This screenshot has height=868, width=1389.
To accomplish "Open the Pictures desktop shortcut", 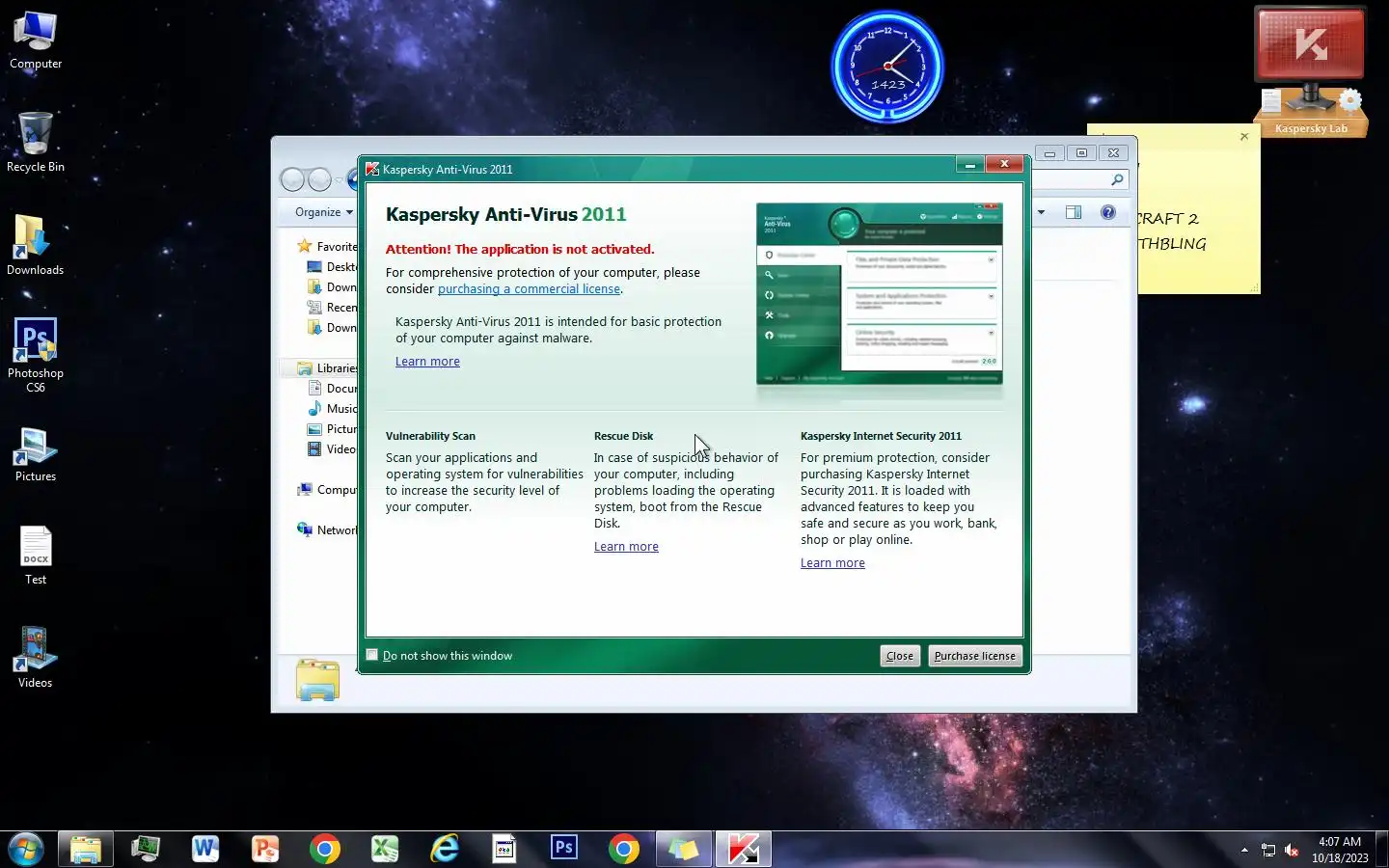I will [36, 453].
